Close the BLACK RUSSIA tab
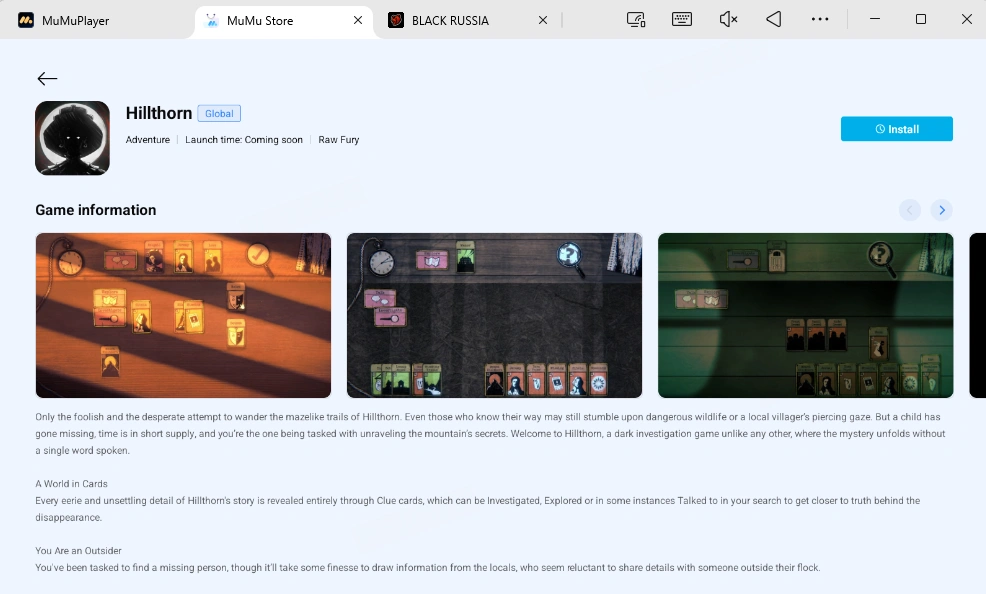 543,20
